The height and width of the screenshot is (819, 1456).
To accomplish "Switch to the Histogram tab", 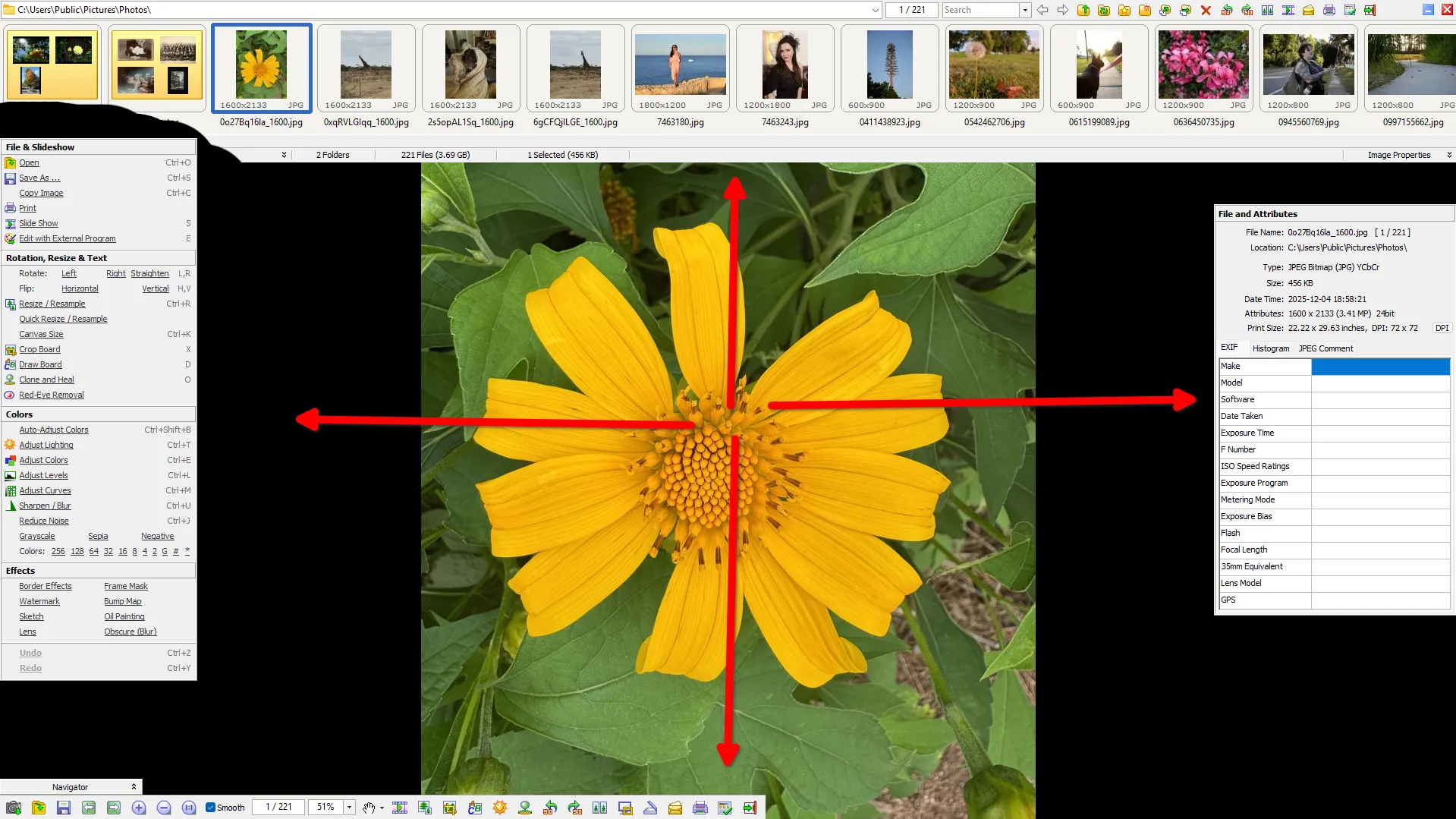I will (1270, 348).
